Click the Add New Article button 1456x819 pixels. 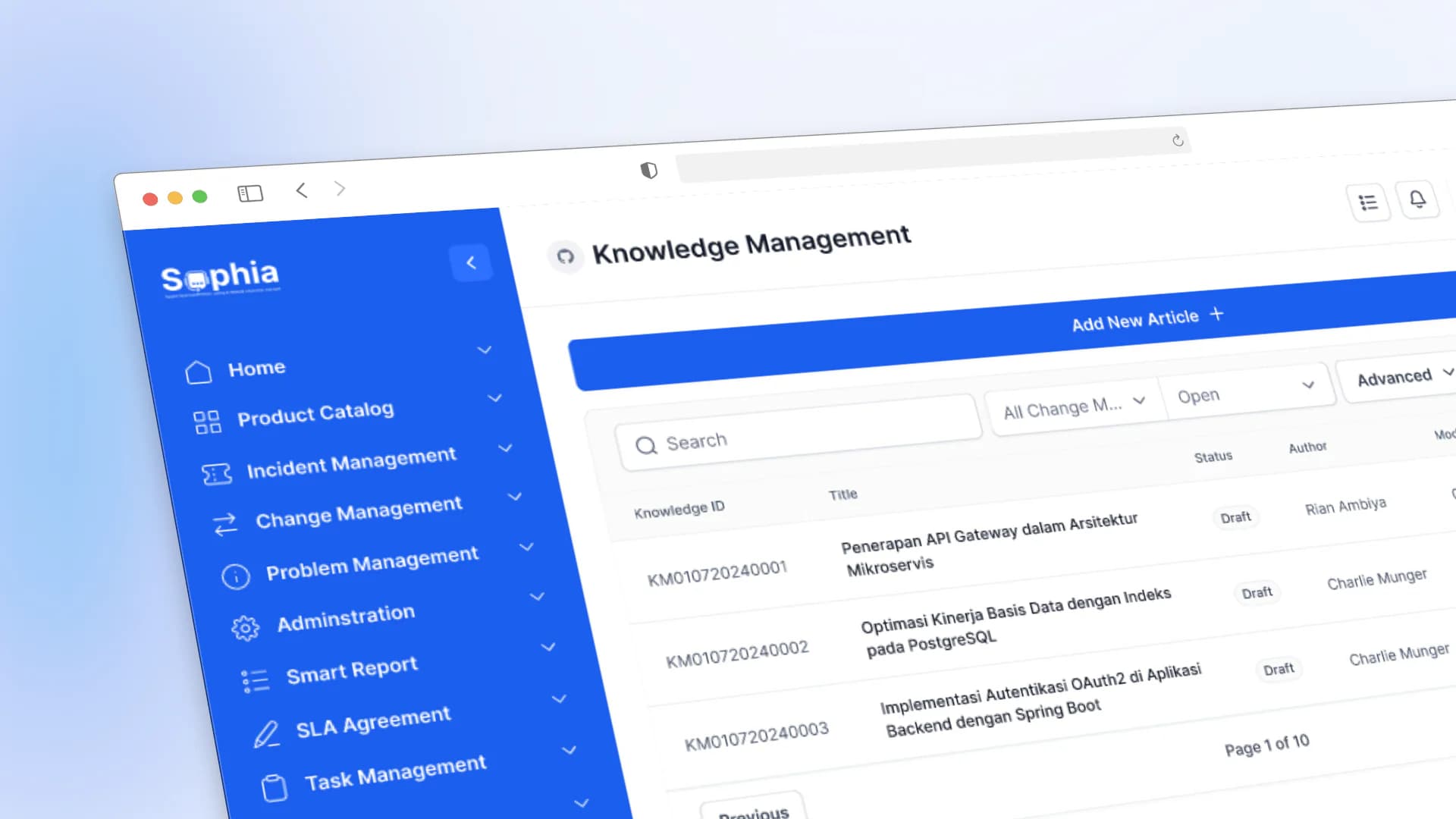click(x=1015, y=331)
